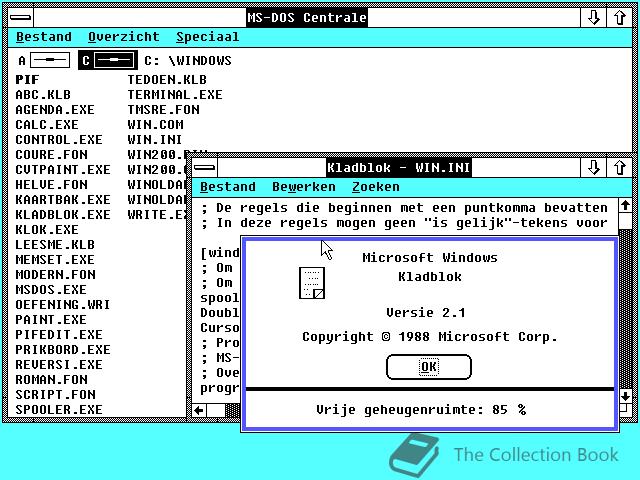
Task: Select KLOK.EXE in file list
Action: [47, 230]
